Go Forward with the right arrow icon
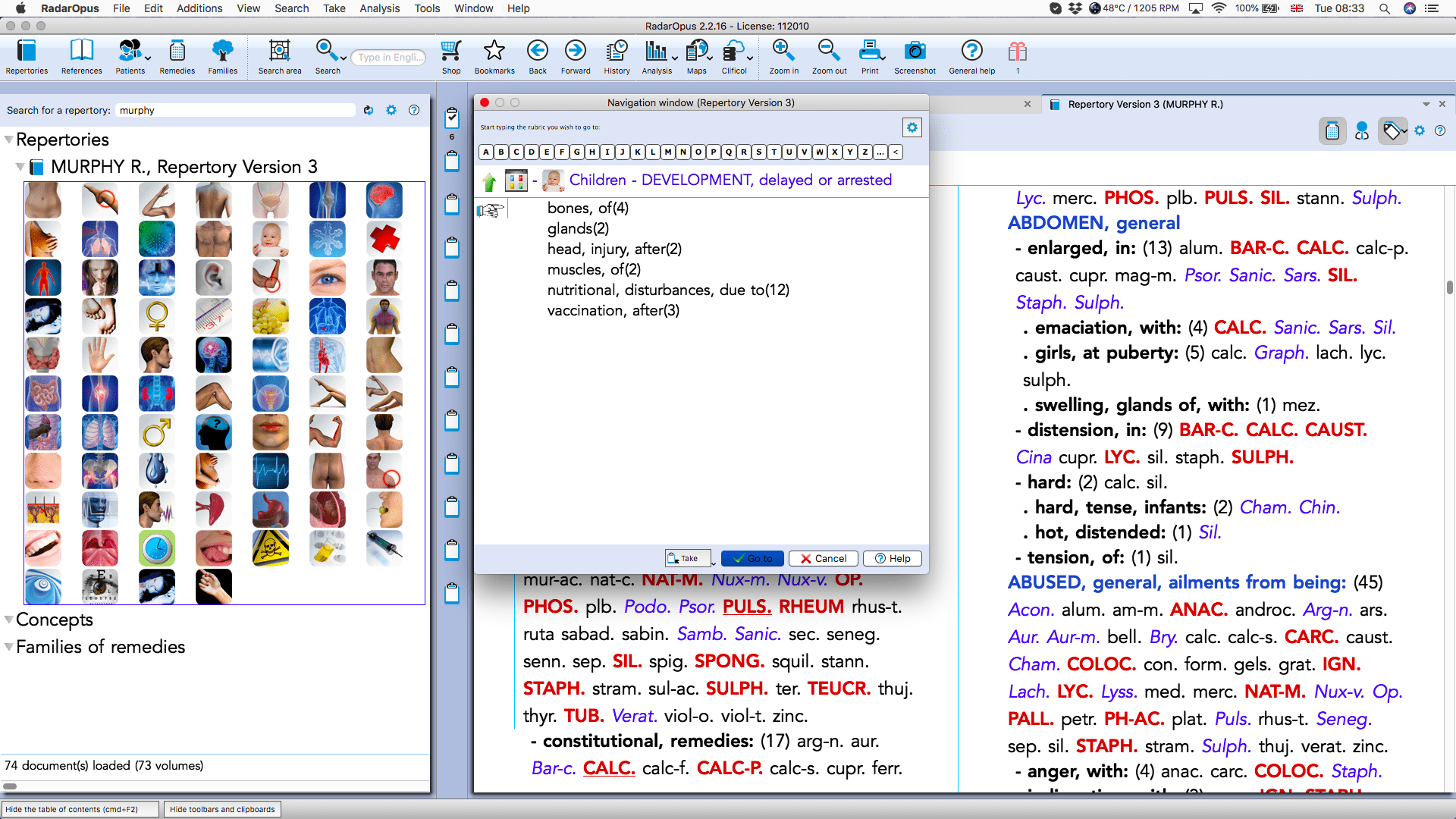 coord(576,51)
